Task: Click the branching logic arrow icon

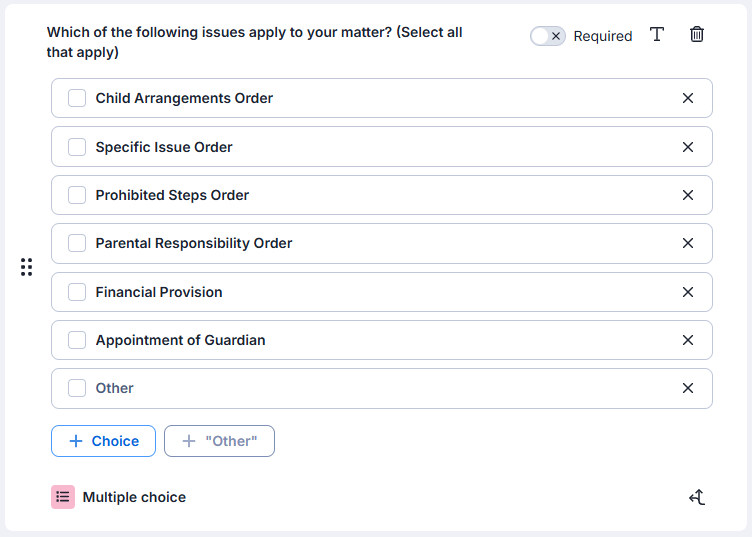Action: (x=697, y=497)
